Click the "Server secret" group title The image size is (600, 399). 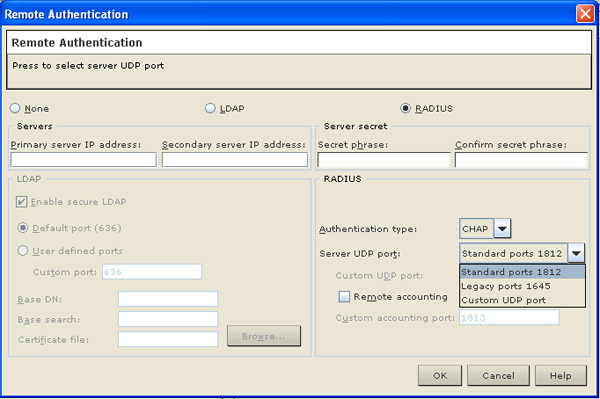(x=355, y=126)
